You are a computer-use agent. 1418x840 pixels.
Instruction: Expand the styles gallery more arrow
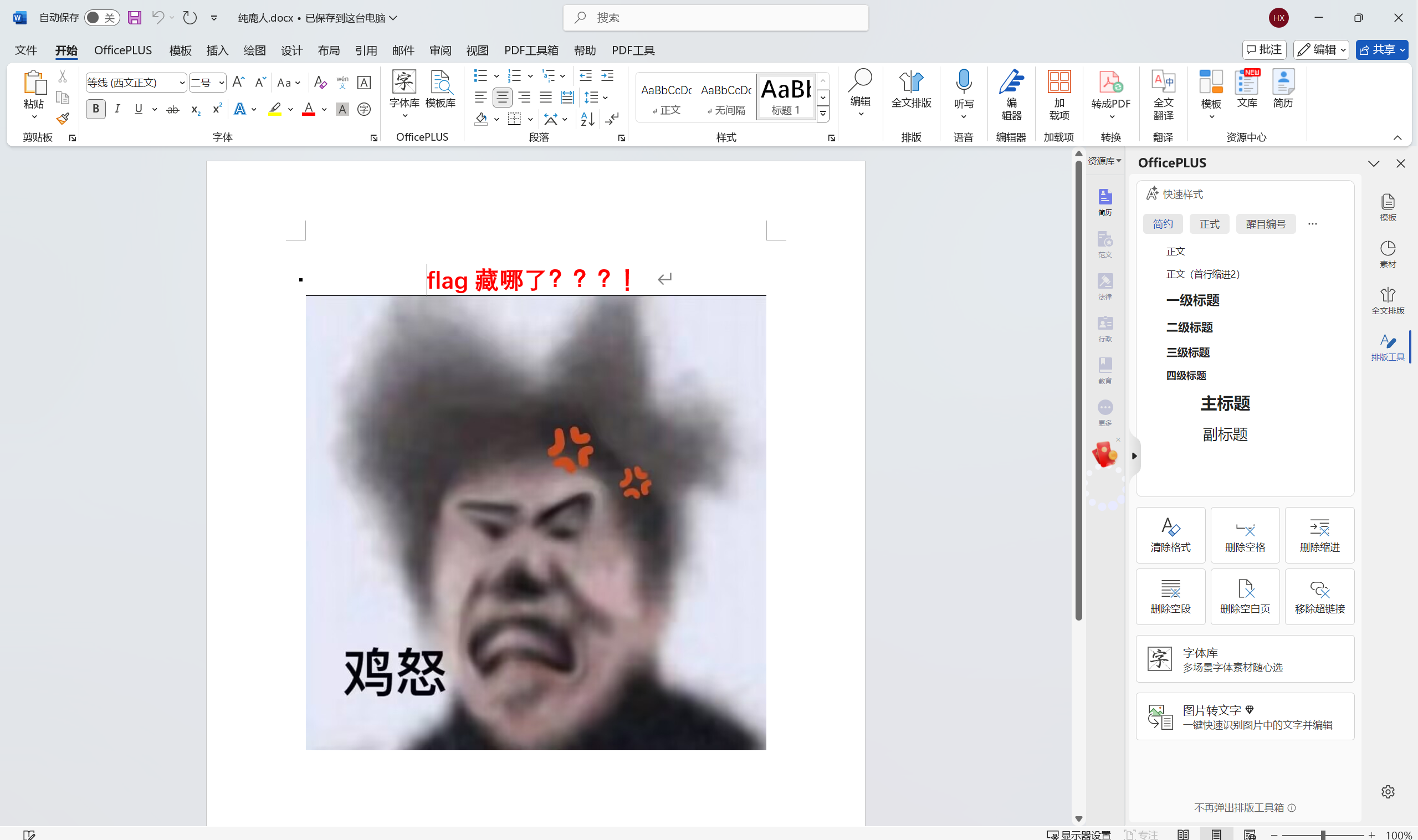[823, 114]
